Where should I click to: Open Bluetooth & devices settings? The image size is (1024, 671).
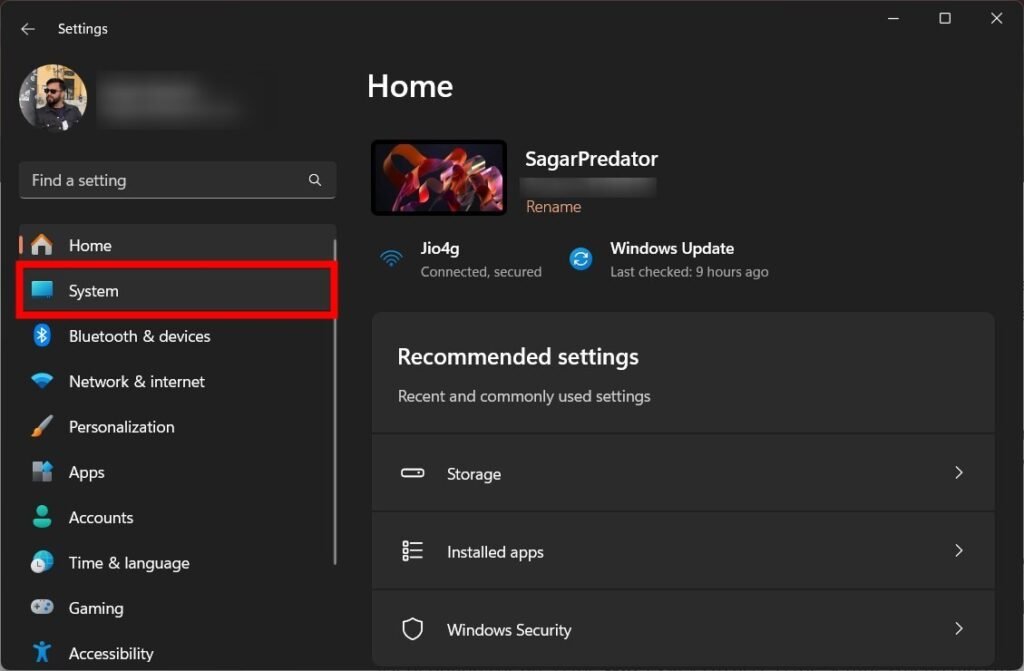click(178, 336)
